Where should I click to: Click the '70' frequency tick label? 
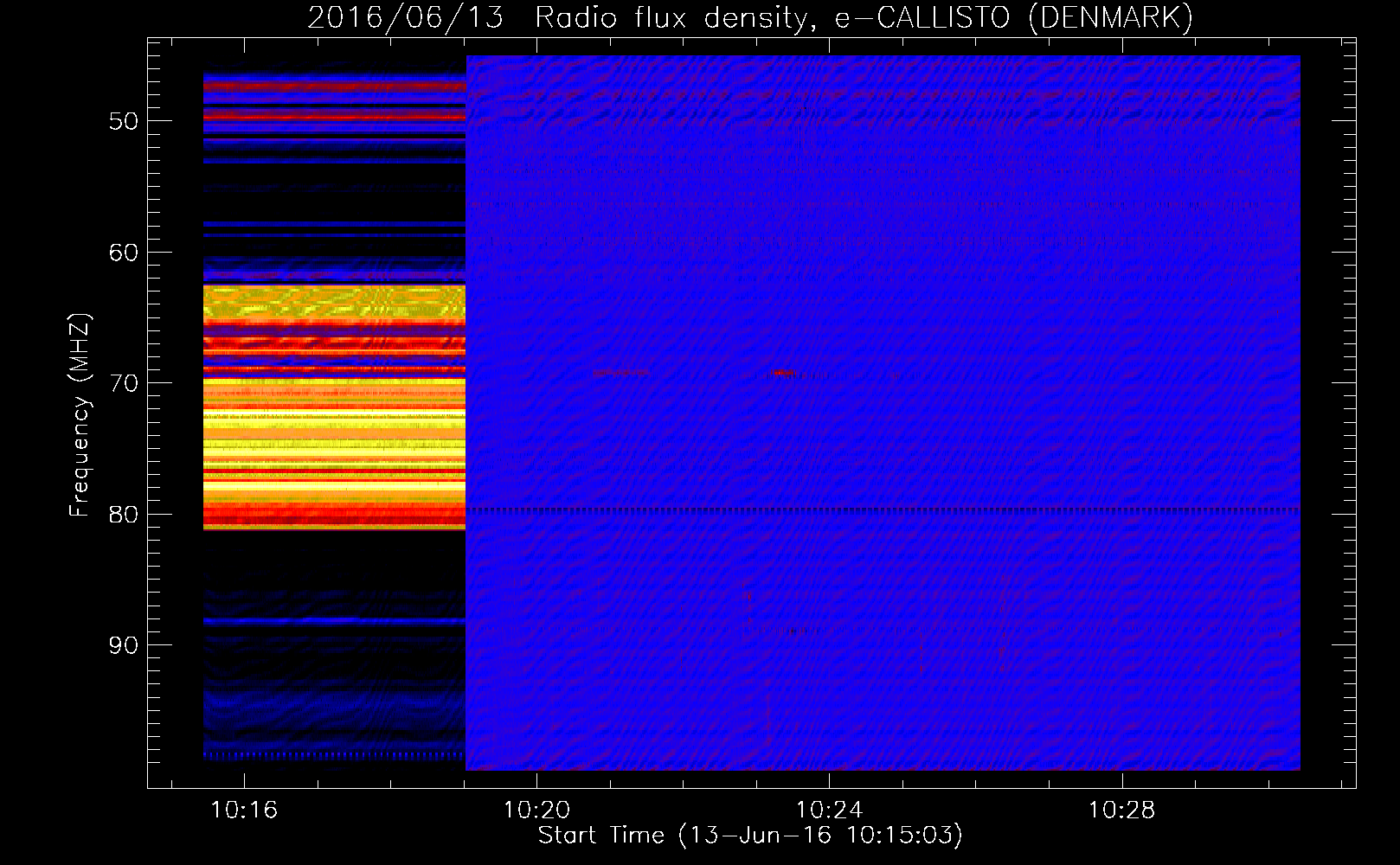(124, 383)
